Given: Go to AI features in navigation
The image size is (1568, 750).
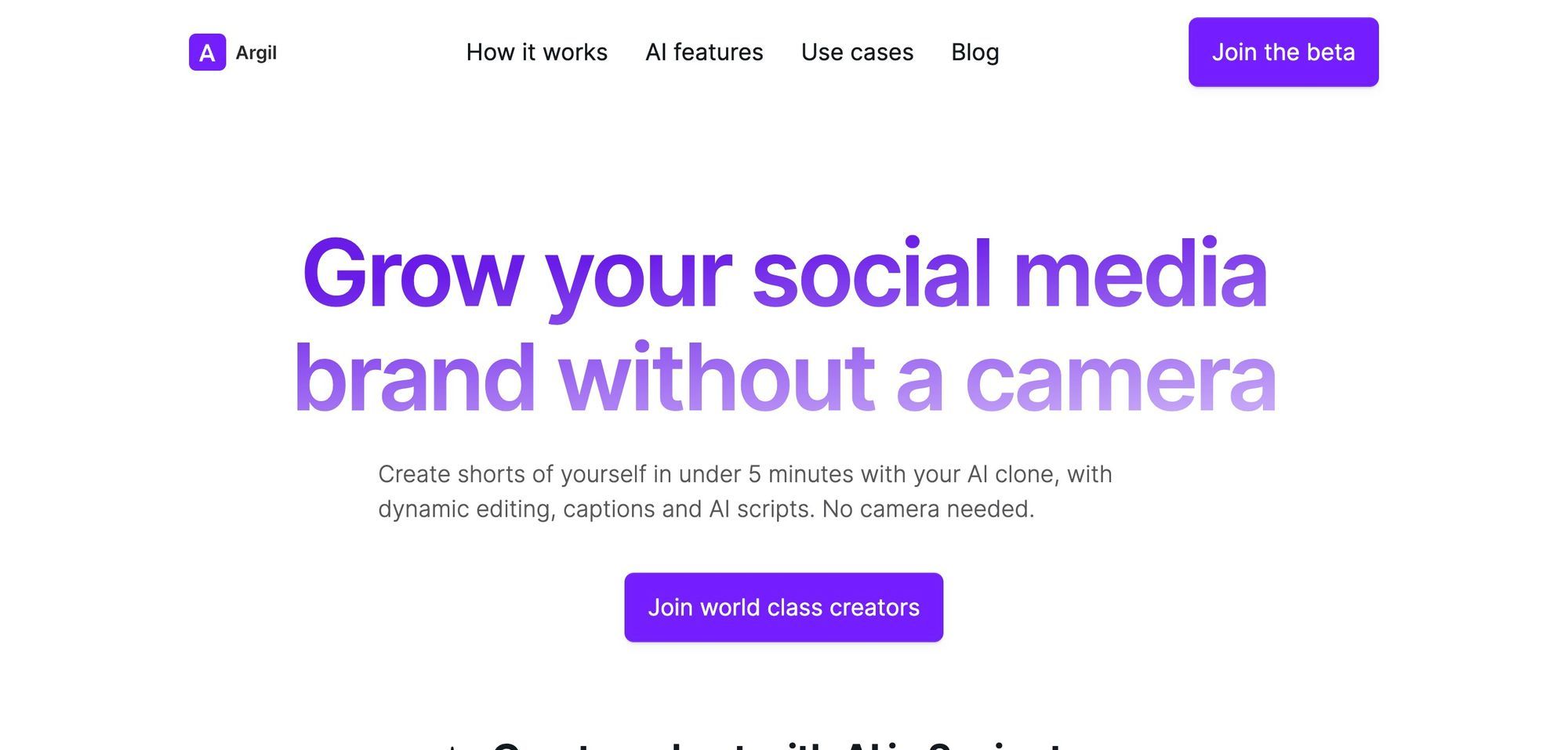Looking at the screenshot, I should click(704, 53).
